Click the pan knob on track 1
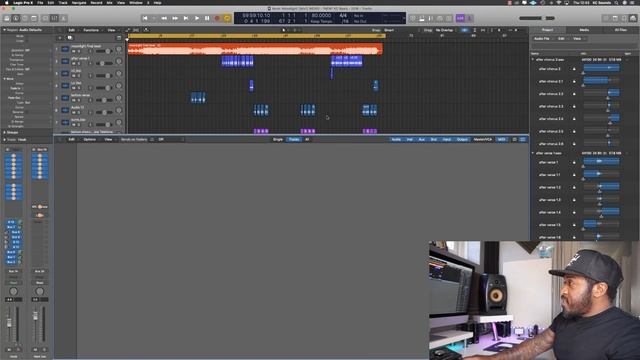This screenshot has width=640, height=360. pos(119,49)
